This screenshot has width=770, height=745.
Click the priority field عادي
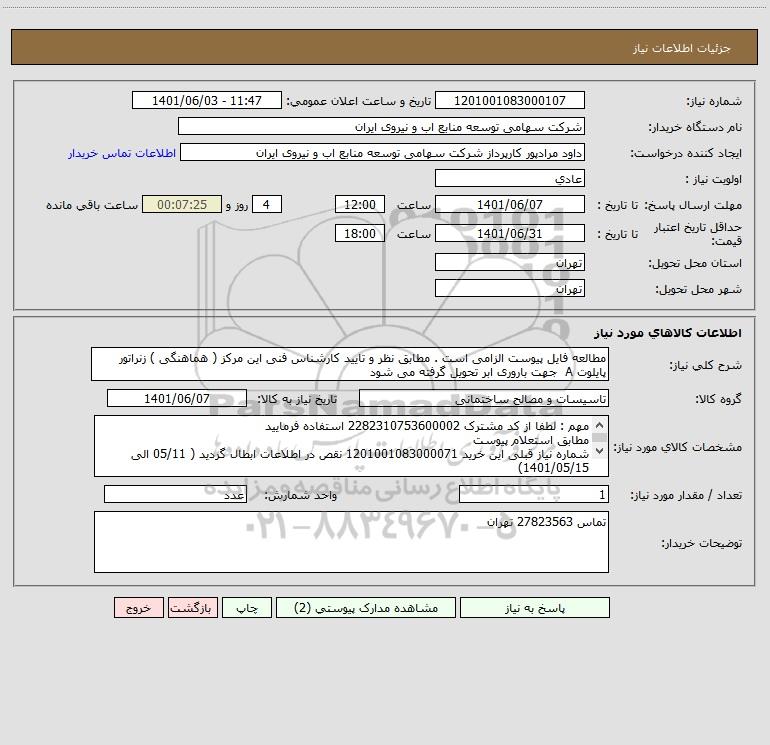[510, 178]
